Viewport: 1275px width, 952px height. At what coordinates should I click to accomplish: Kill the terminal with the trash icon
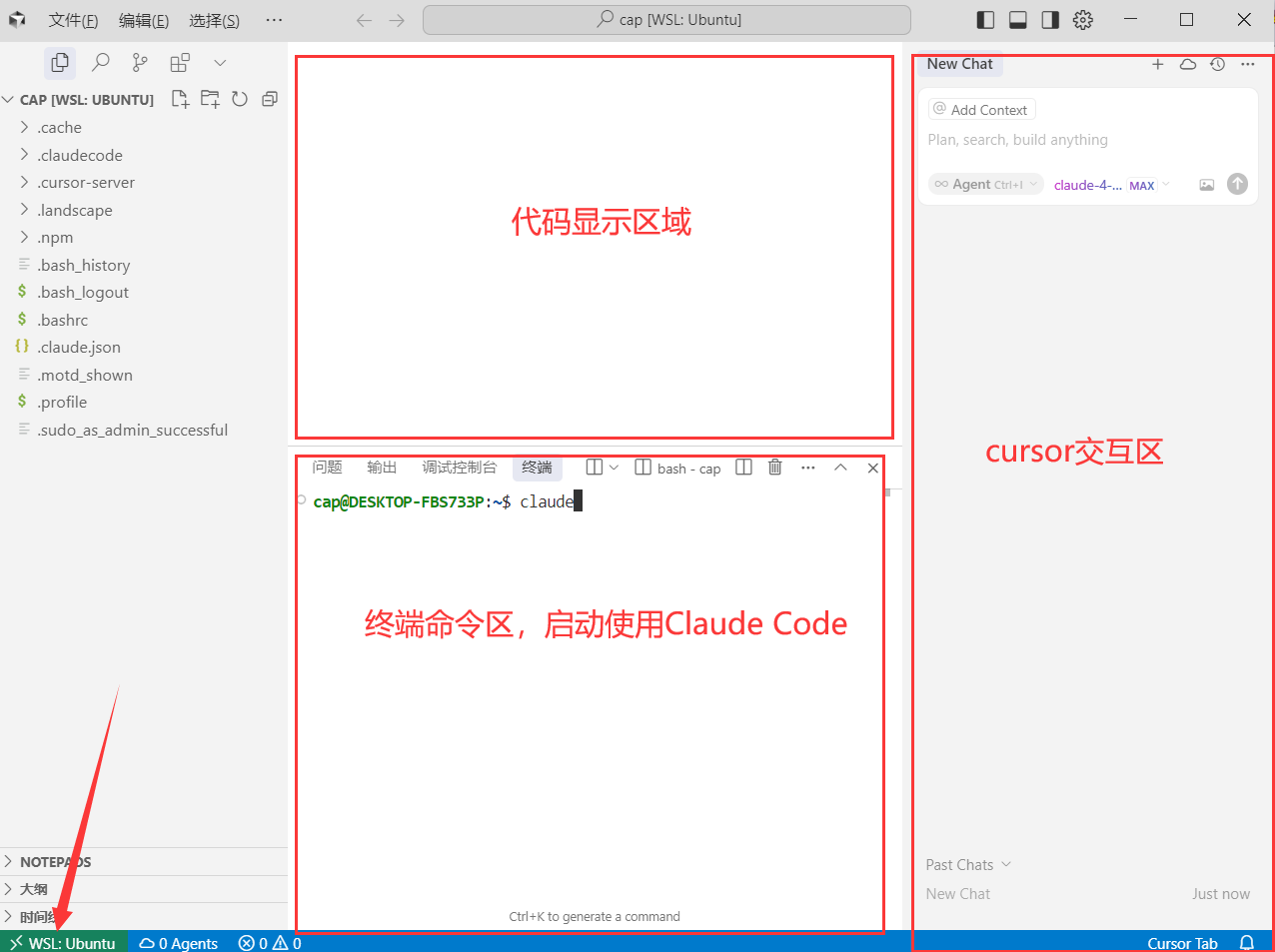click(774, 468)
